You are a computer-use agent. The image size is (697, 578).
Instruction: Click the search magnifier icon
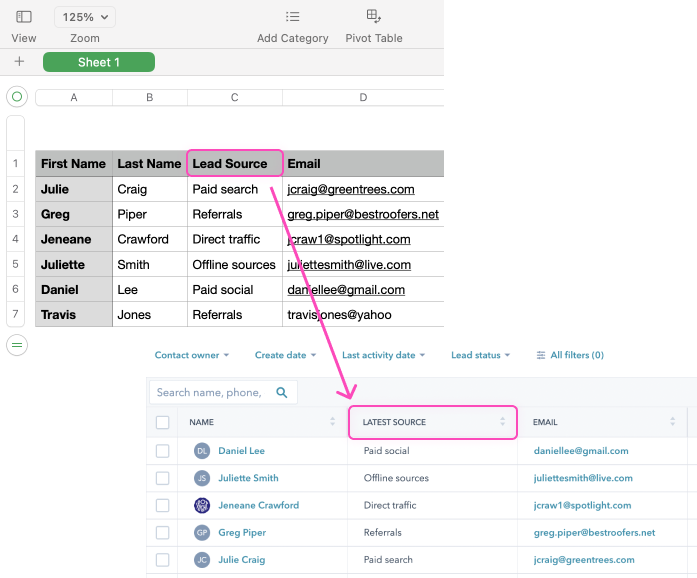[282, 393]
